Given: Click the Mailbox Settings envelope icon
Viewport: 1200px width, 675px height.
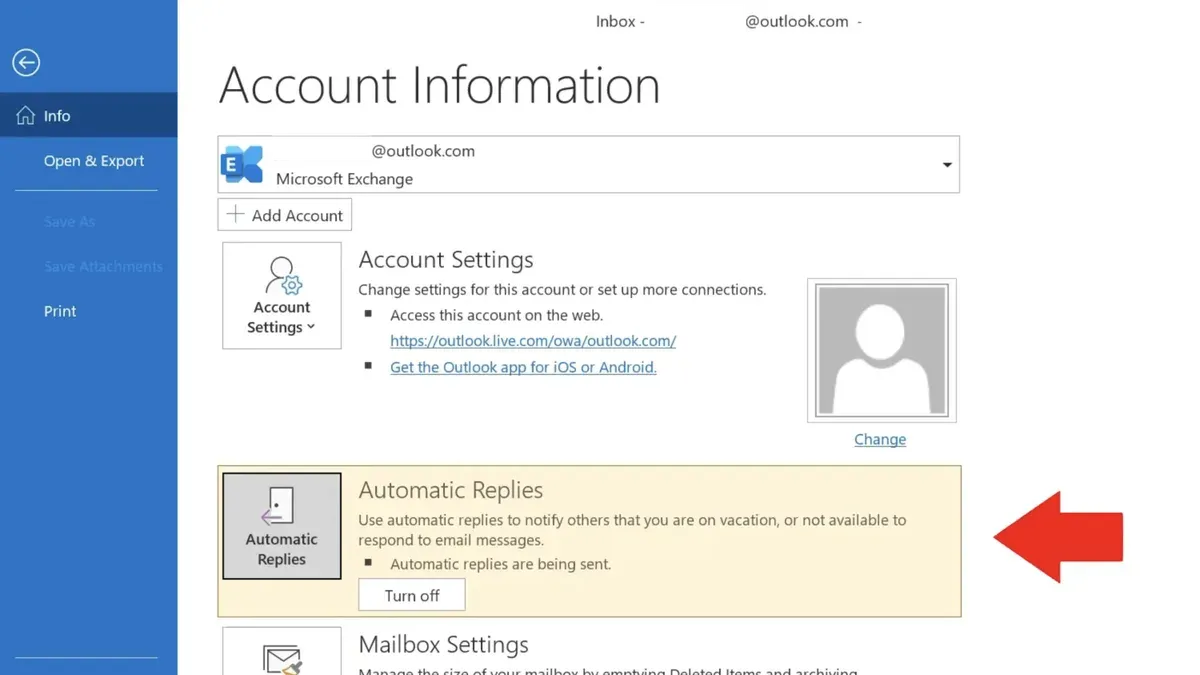Looking at the screenshot, I should click(281, 658).
